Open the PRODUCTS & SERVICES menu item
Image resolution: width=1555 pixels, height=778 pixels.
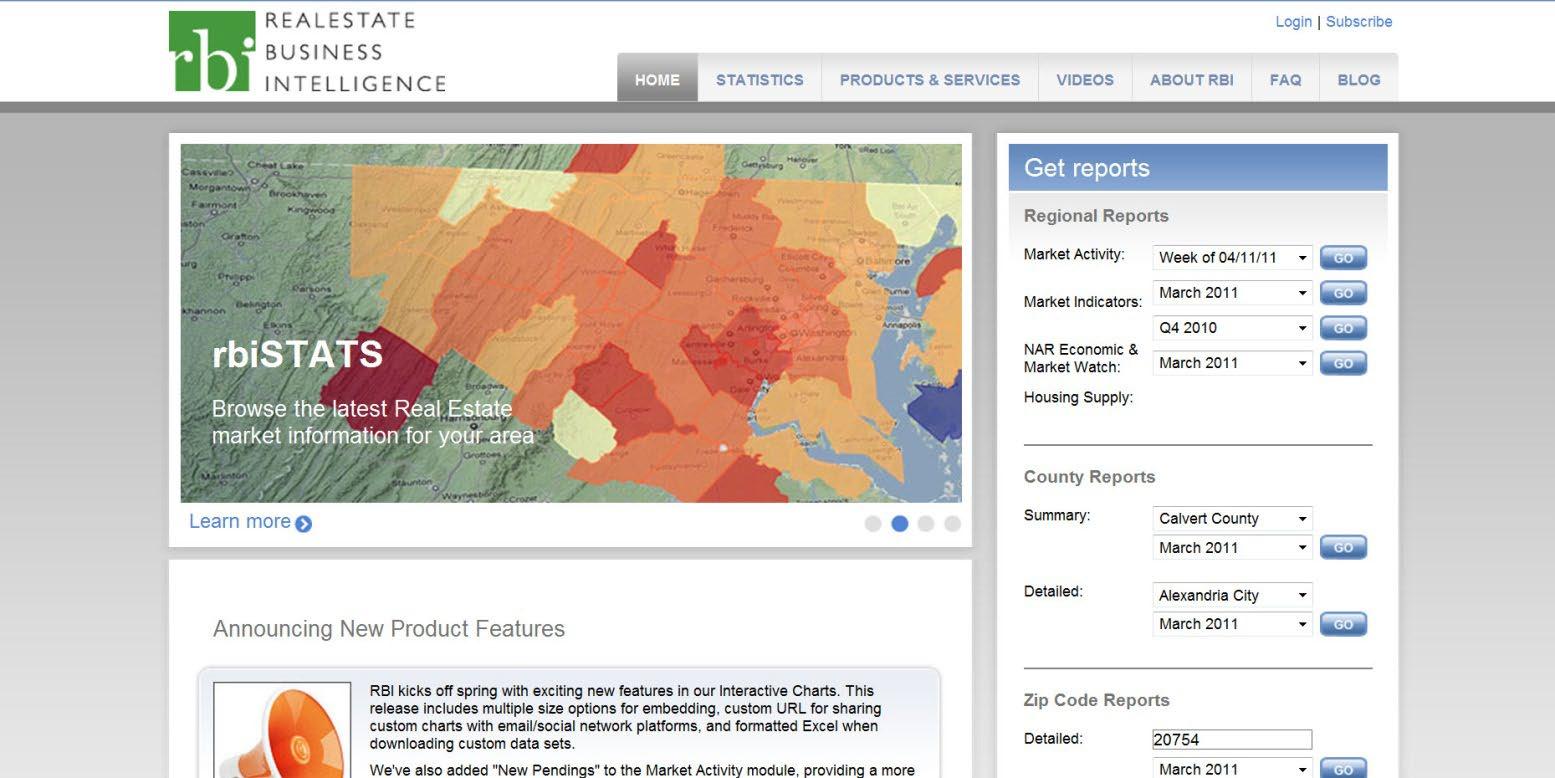930,79
